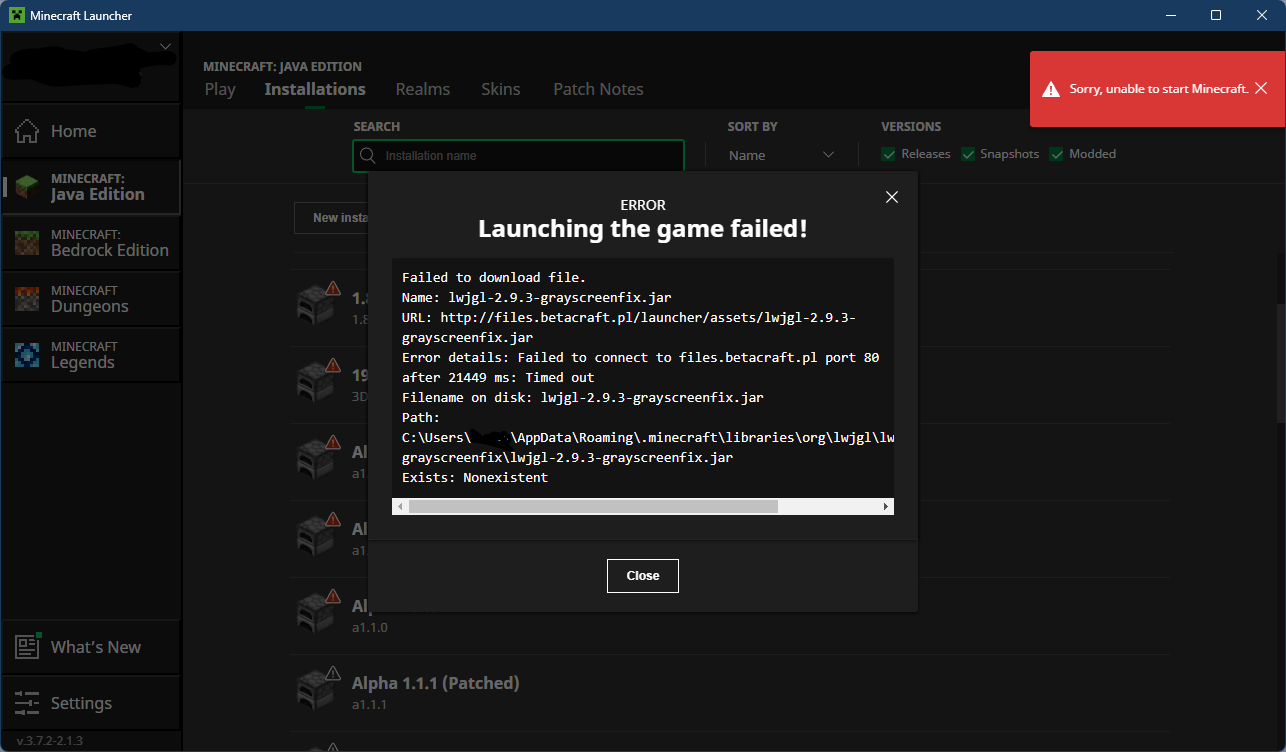The image size is (1286, 752).
Task: Click the 'Failed to download file.' line
Action: point(494,277)
